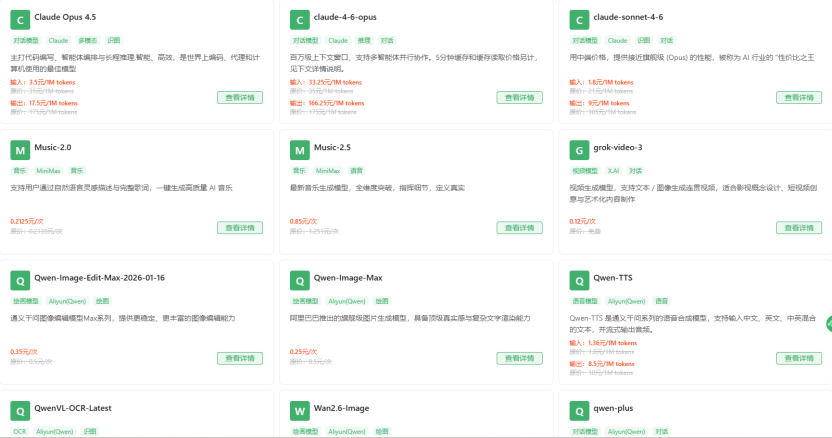Open the floating green button on right edge
The height and width of the screenshot is (438, 832).
click(x=827, y=323)
